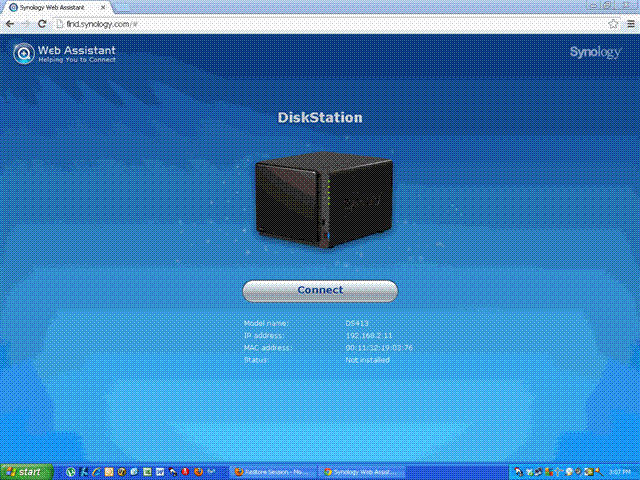Click the Connect button

pyautogui.click(x=320, y=291)
